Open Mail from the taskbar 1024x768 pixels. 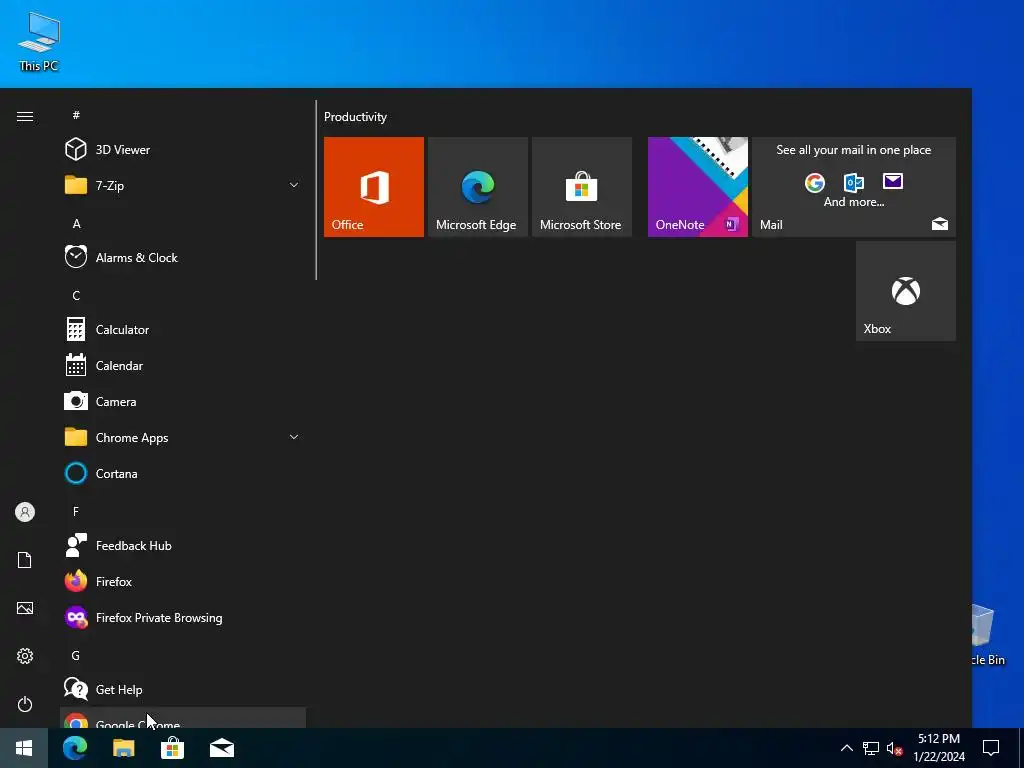click(x=221, y=748)
